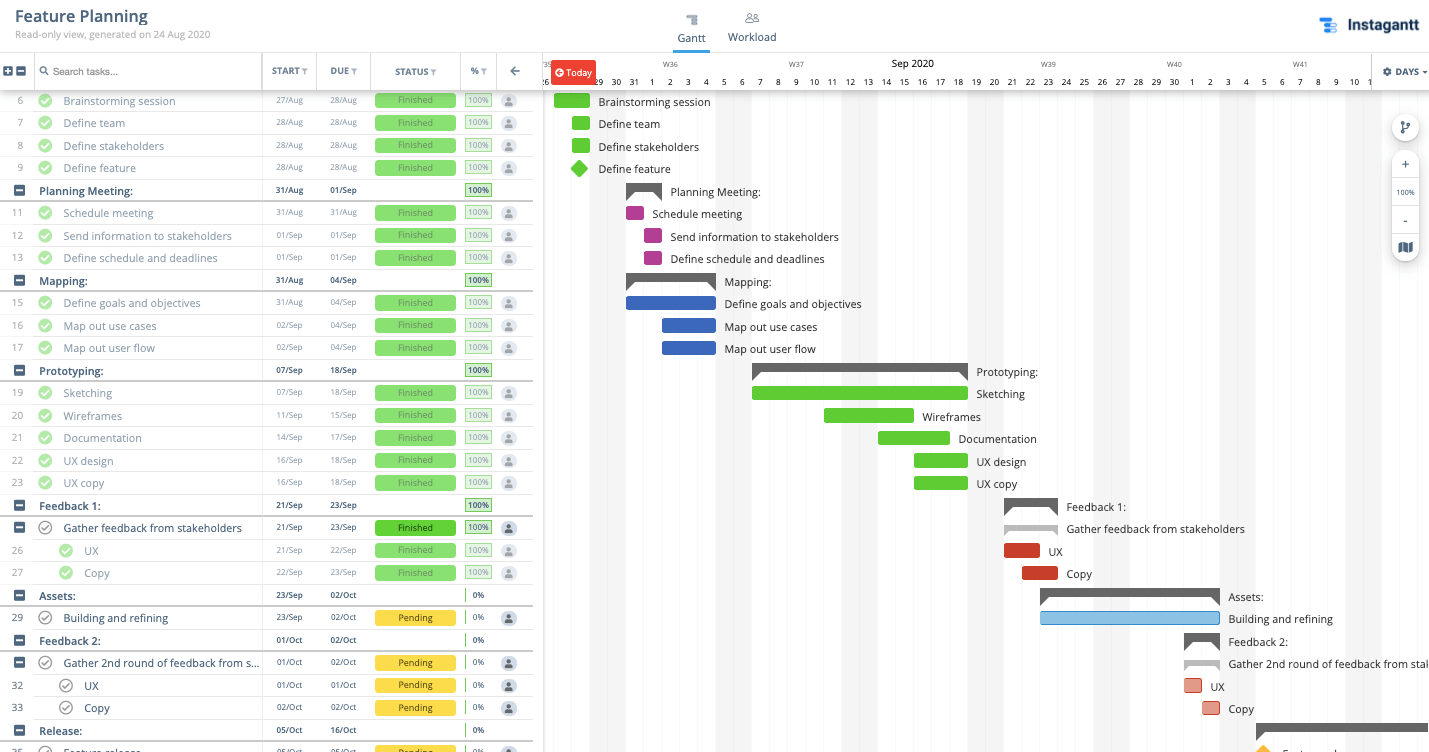Open the minimap icon at right sidebar
Viewport: 1429px width, 752px height.
[1405, 246]
